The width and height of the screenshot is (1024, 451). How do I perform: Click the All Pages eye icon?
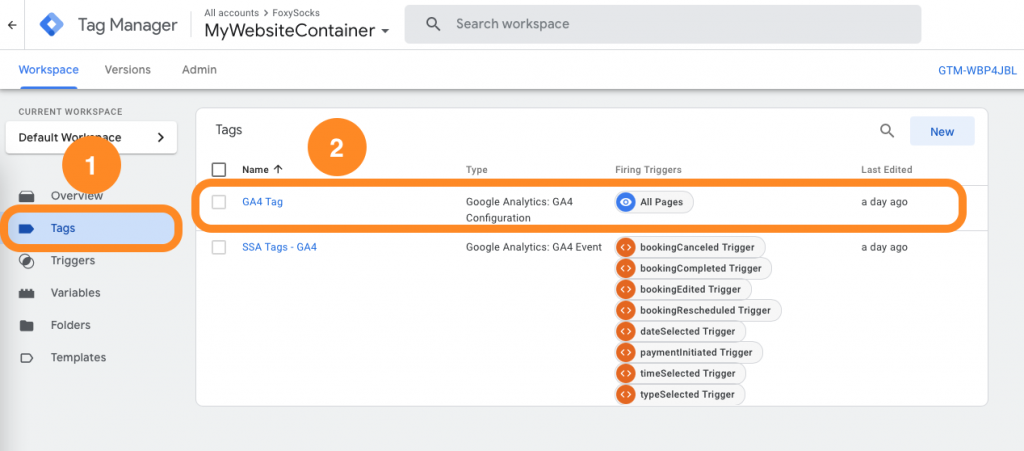click(626, 202)
